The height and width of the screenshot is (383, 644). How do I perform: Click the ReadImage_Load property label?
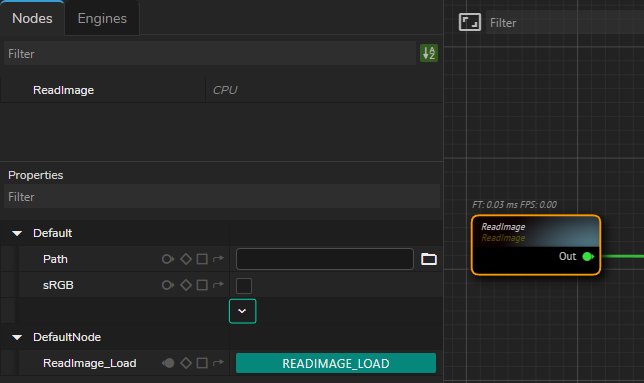coord(90,363)
